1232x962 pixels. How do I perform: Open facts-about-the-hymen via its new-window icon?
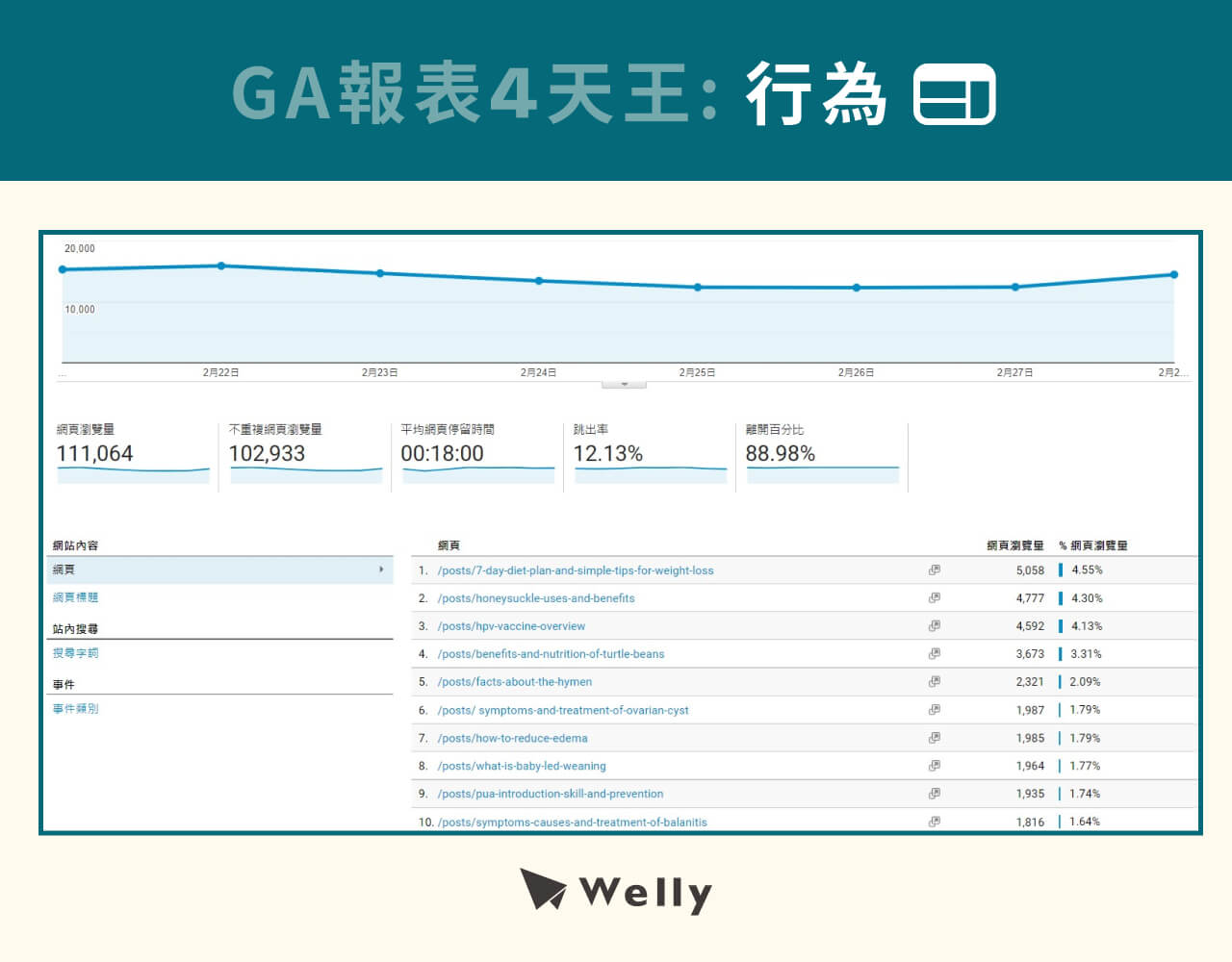point(934,682)
